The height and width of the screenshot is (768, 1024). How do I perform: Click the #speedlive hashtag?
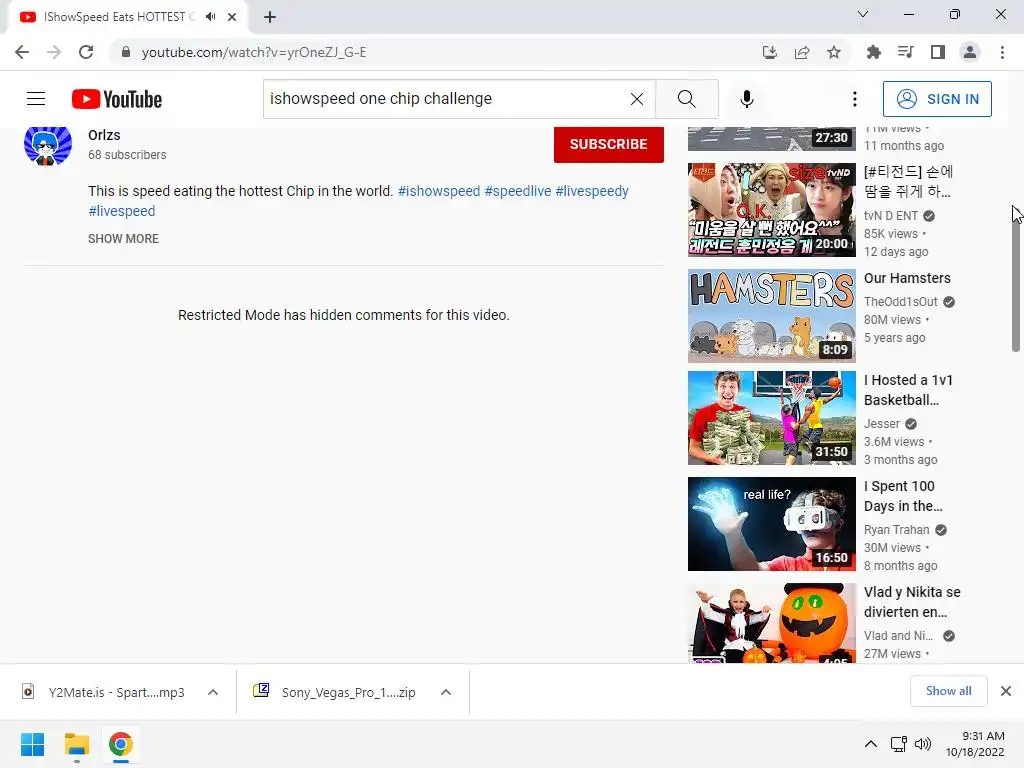tap(518, 191)
